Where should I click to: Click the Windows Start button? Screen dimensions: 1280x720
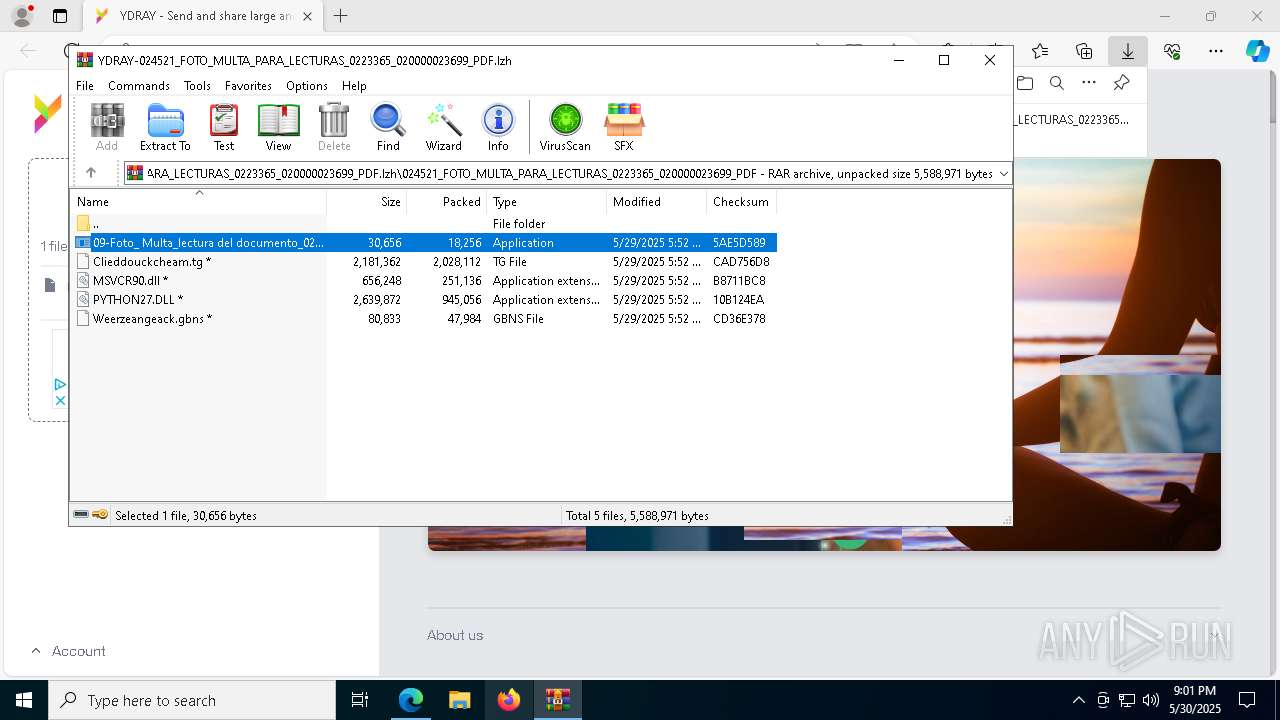pos(23,700)
